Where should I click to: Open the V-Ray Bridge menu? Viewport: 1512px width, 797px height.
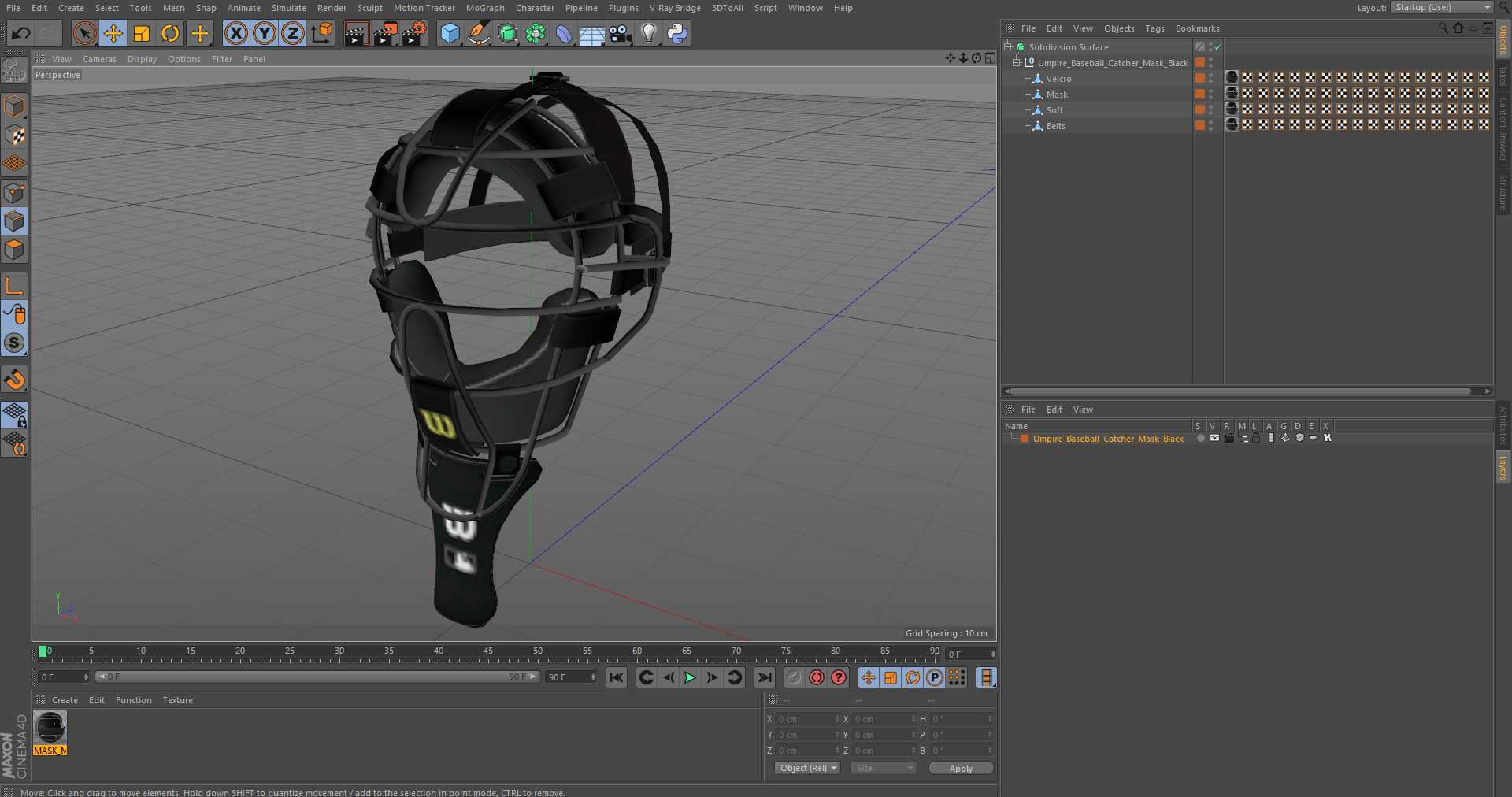[675, 8]
